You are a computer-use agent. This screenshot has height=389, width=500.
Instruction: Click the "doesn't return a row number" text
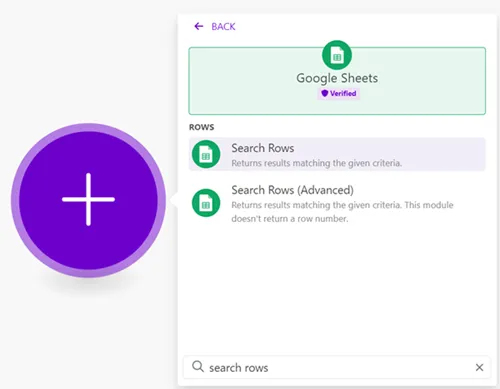coord(290,219)
